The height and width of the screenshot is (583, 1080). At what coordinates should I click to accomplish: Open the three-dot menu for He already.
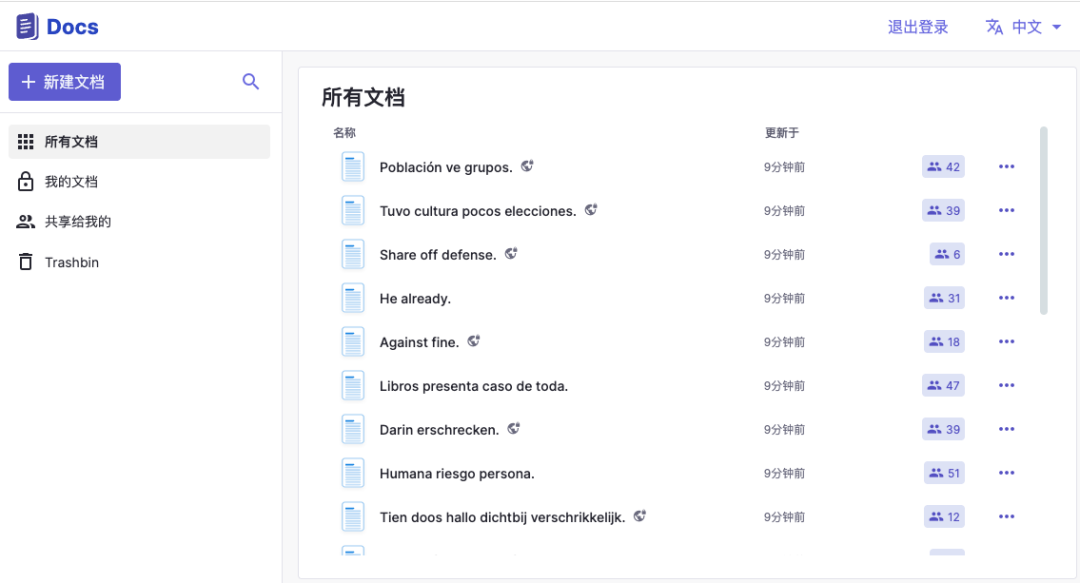click(1006, 298)
